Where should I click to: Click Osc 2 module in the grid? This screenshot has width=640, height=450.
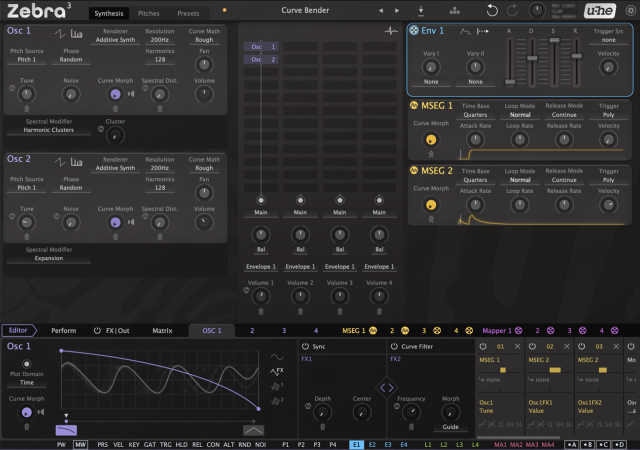coord(261,60)
